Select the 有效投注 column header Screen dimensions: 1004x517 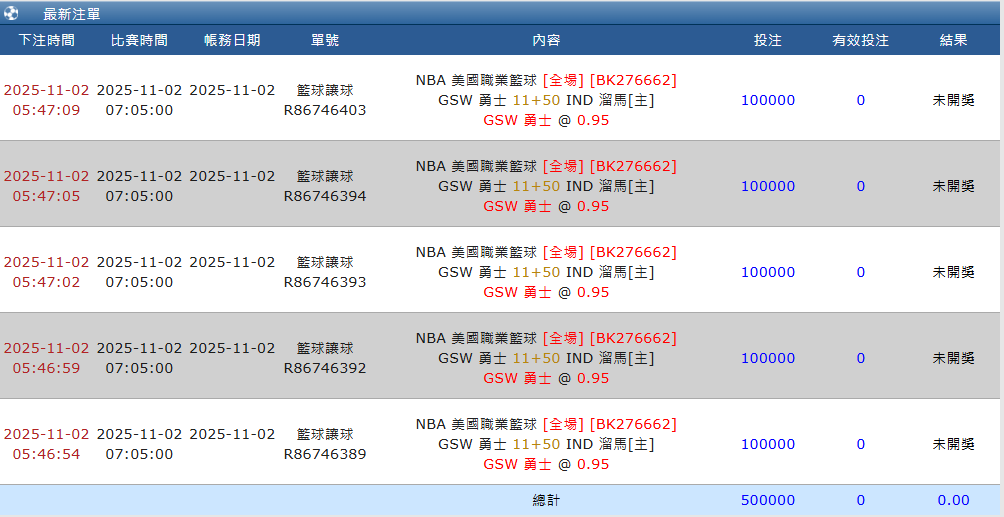point(861,40)
